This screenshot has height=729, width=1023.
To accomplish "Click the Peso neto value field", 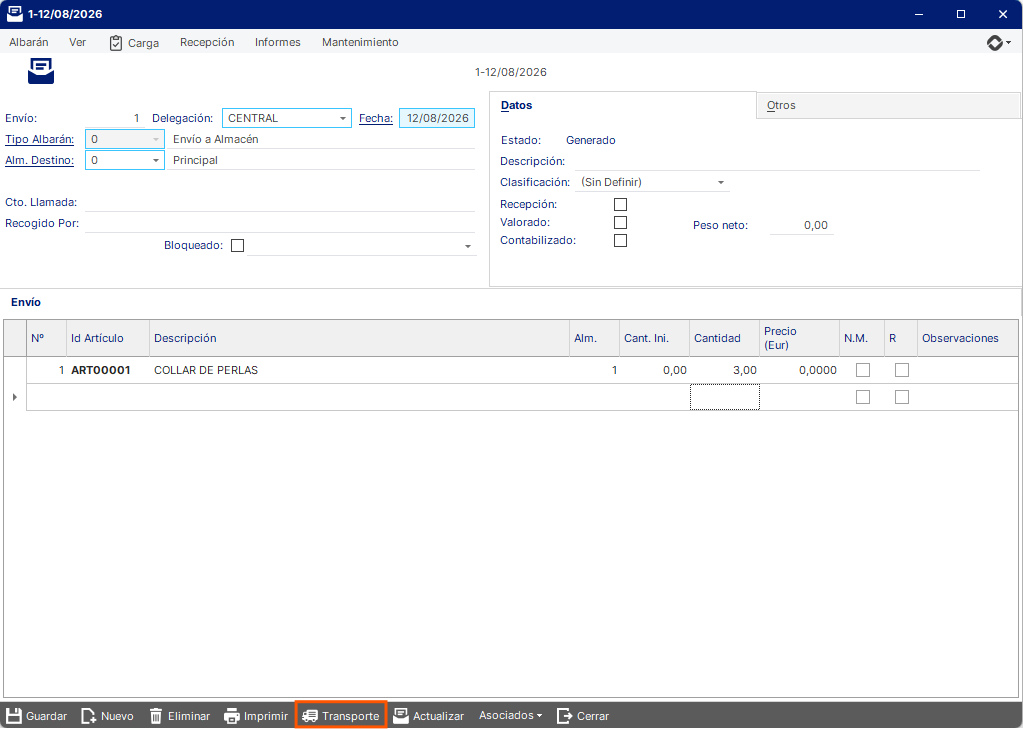I will [801, 225].
